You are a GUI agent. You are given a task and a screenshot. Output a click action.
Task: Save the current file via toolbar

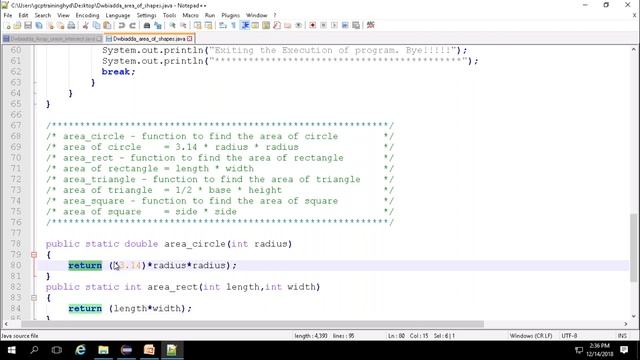coord(28,25)
